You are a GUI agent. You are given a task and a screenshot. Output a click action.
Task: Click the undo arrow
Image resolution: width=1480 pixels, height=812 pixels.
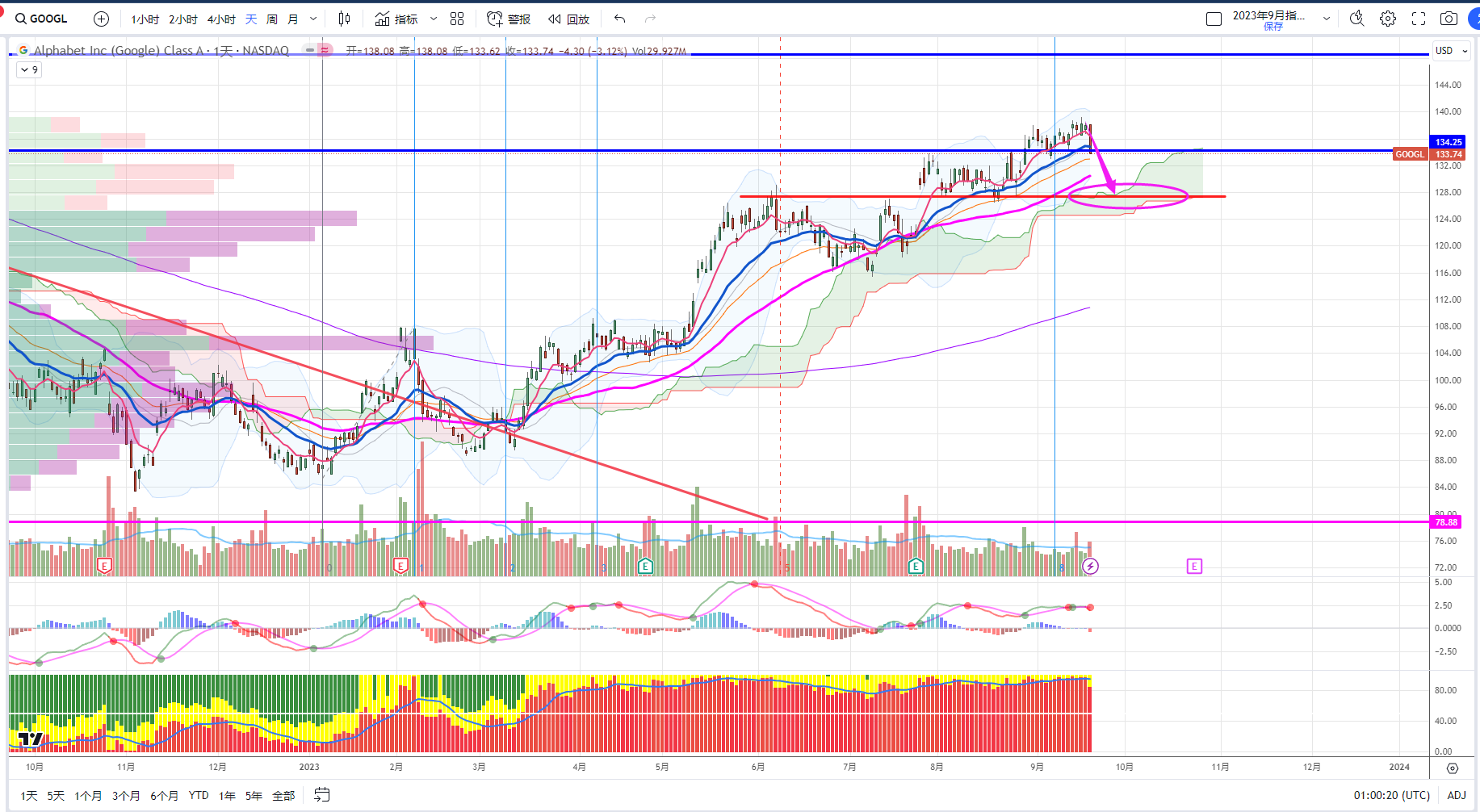pos(619,19)
